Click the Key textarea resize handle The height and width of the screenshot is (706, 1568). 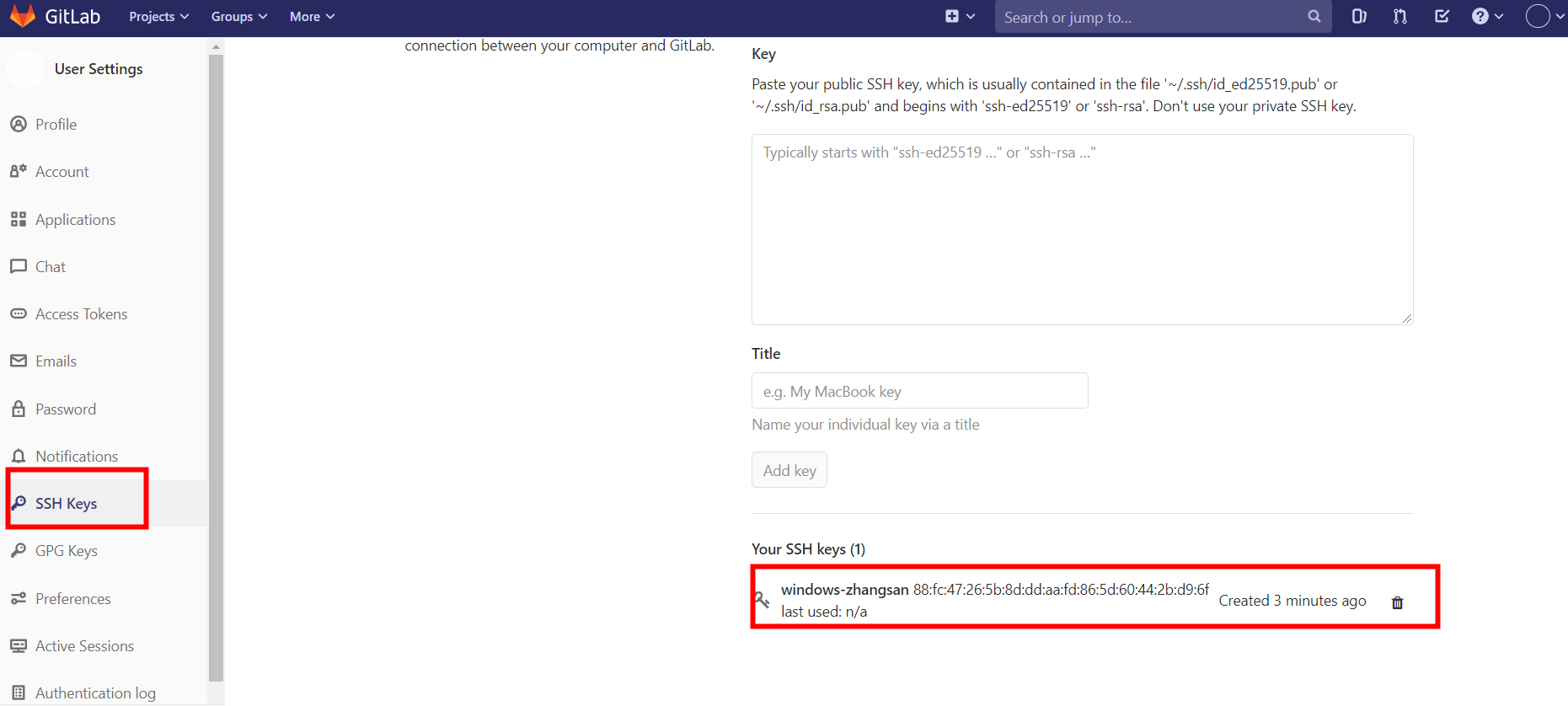1407,318
